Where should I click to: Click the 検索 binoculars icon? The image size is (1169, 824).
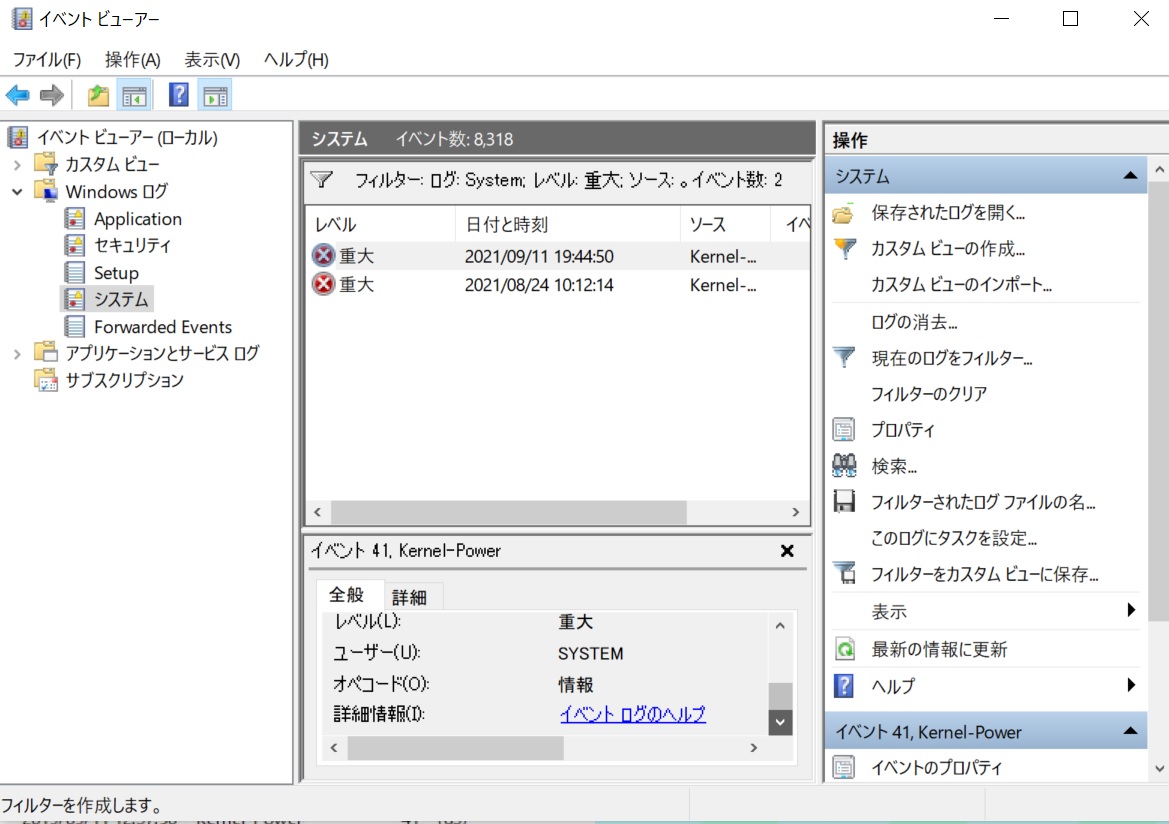point(844,466)
